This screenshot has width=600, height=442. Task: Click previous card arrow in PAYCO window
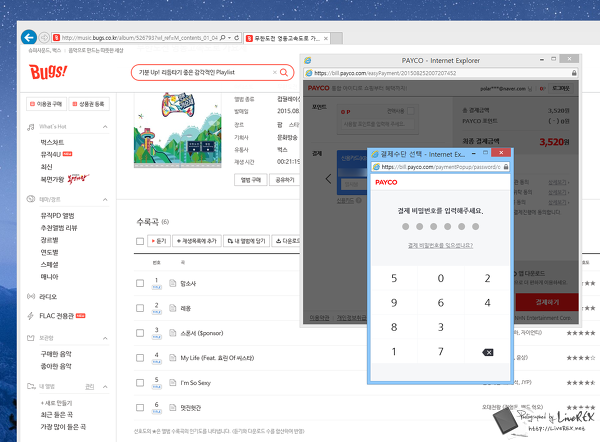328,179
